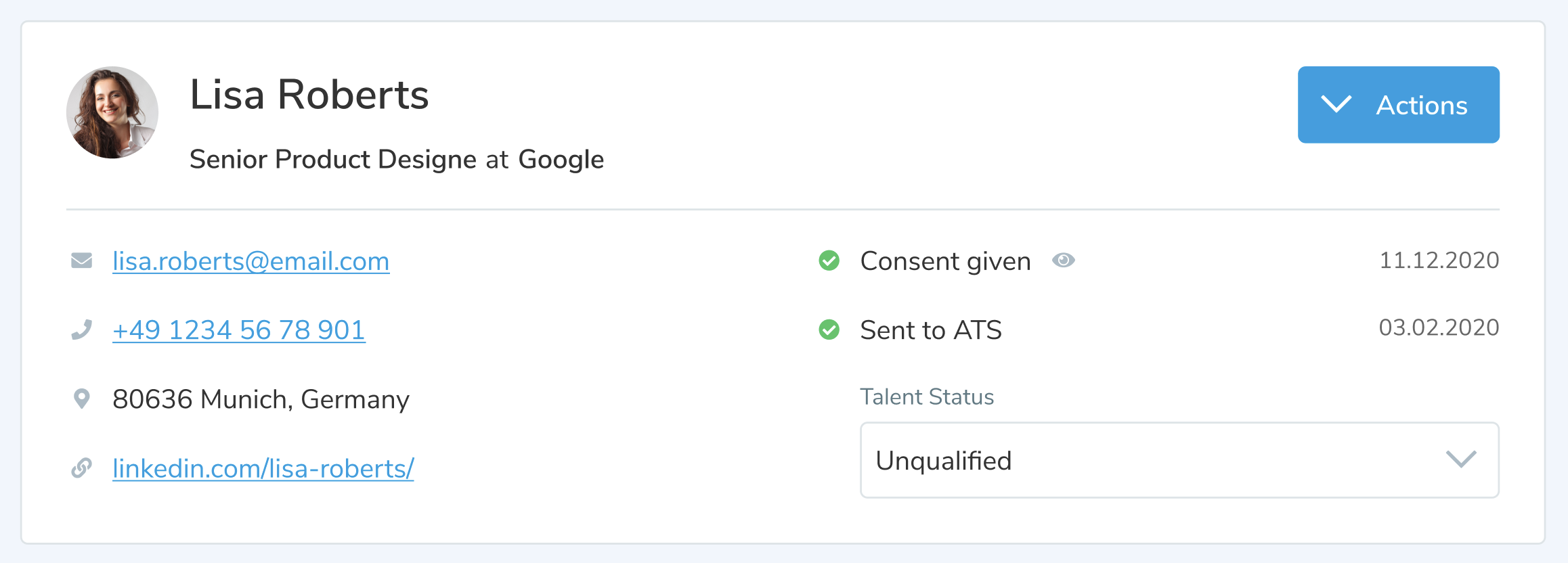
Task: Click Lisa Roberts' profile photo
Action: tap(112, 112)
